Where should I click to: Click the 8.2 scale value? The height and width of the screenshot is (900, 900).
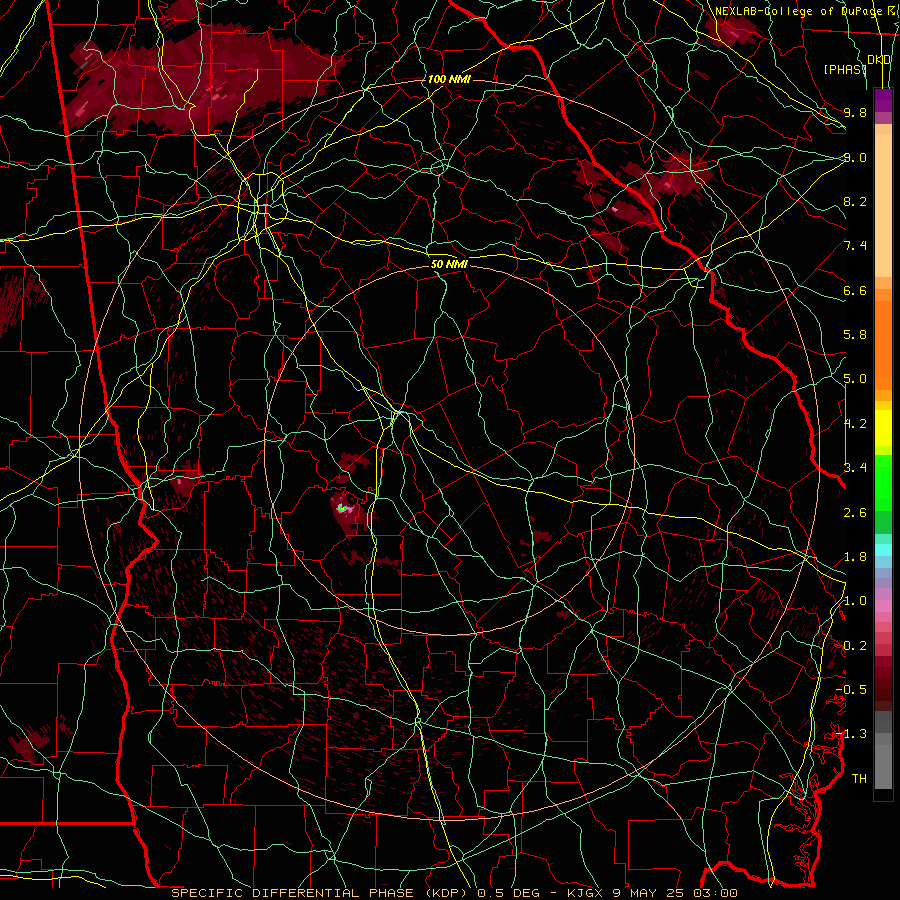(855, 201)
